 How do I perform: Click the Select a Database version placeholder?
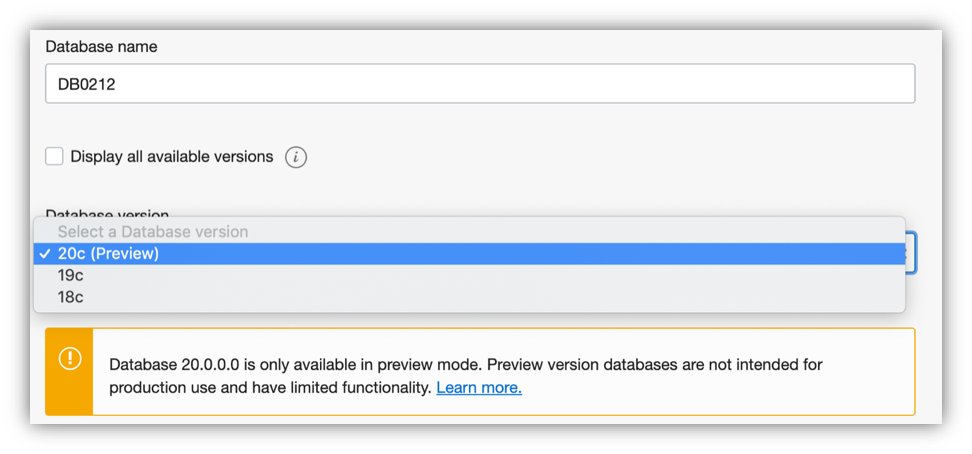152,232
